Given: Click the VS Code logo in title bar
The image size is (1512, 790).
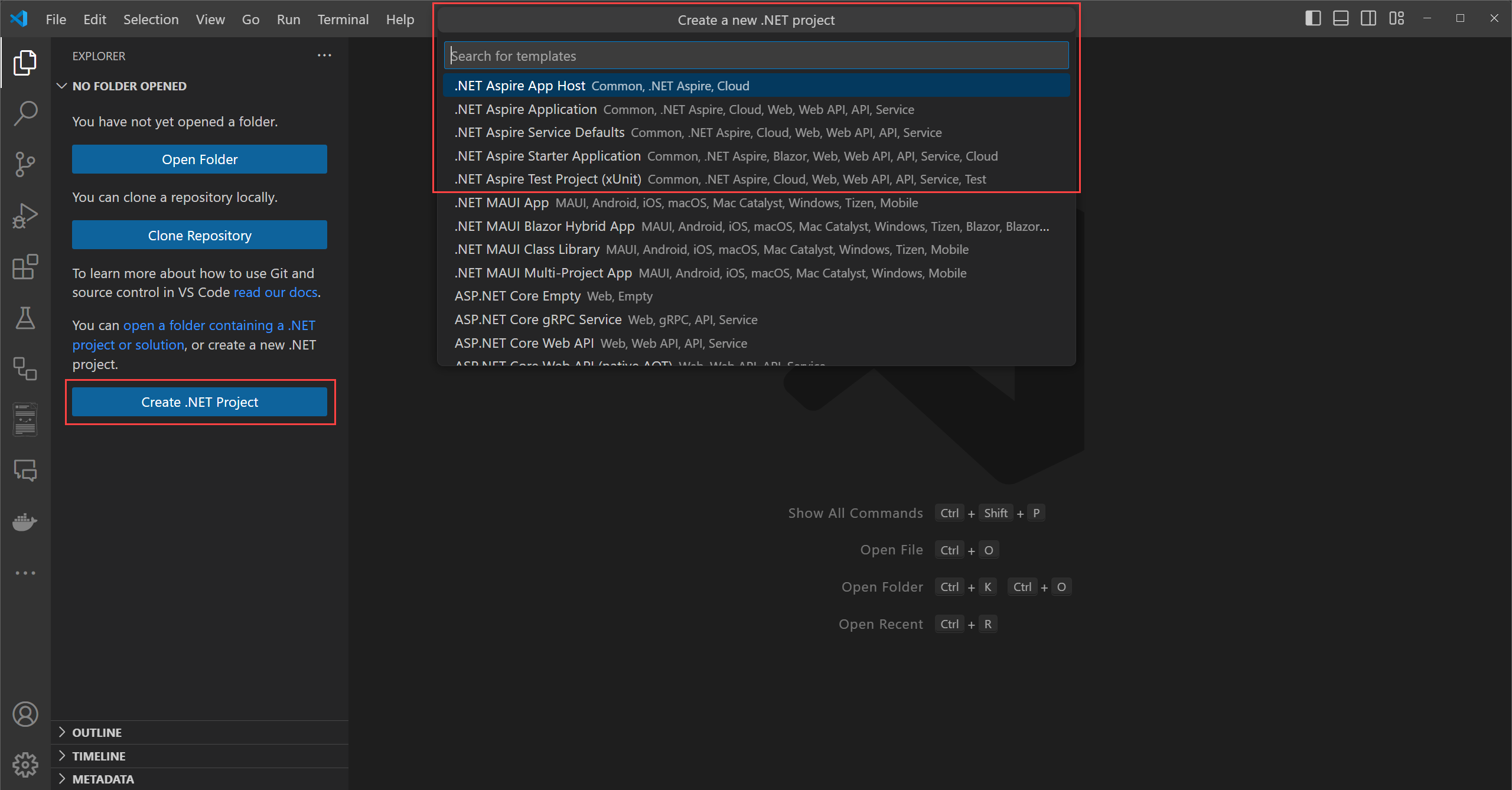Looking at the screenshot, I should click(x=19, y=19).
